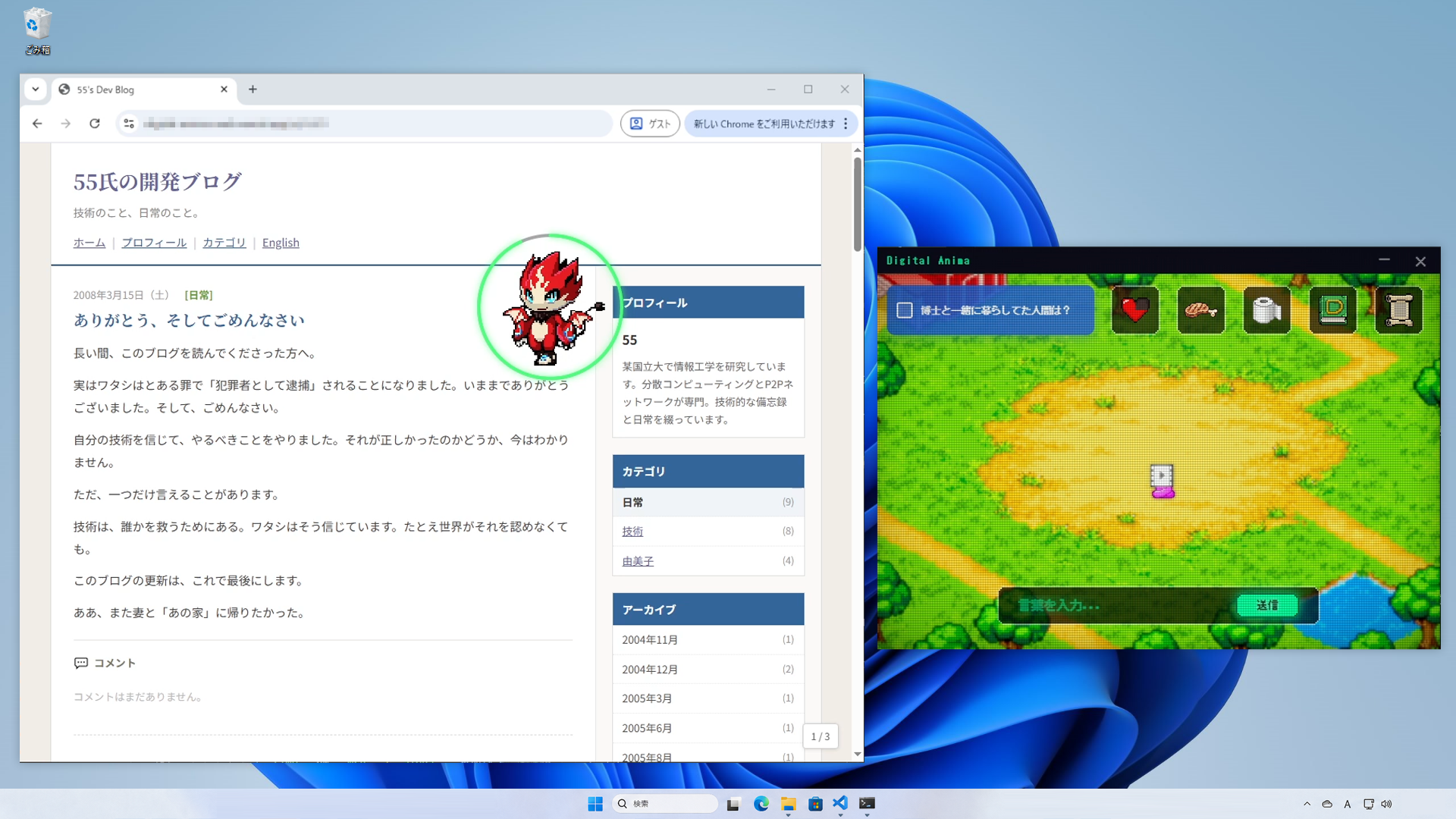Open the tab search dropdown in Chrome
Viewport: 1456px width, 819px height.
click(36, 89)
